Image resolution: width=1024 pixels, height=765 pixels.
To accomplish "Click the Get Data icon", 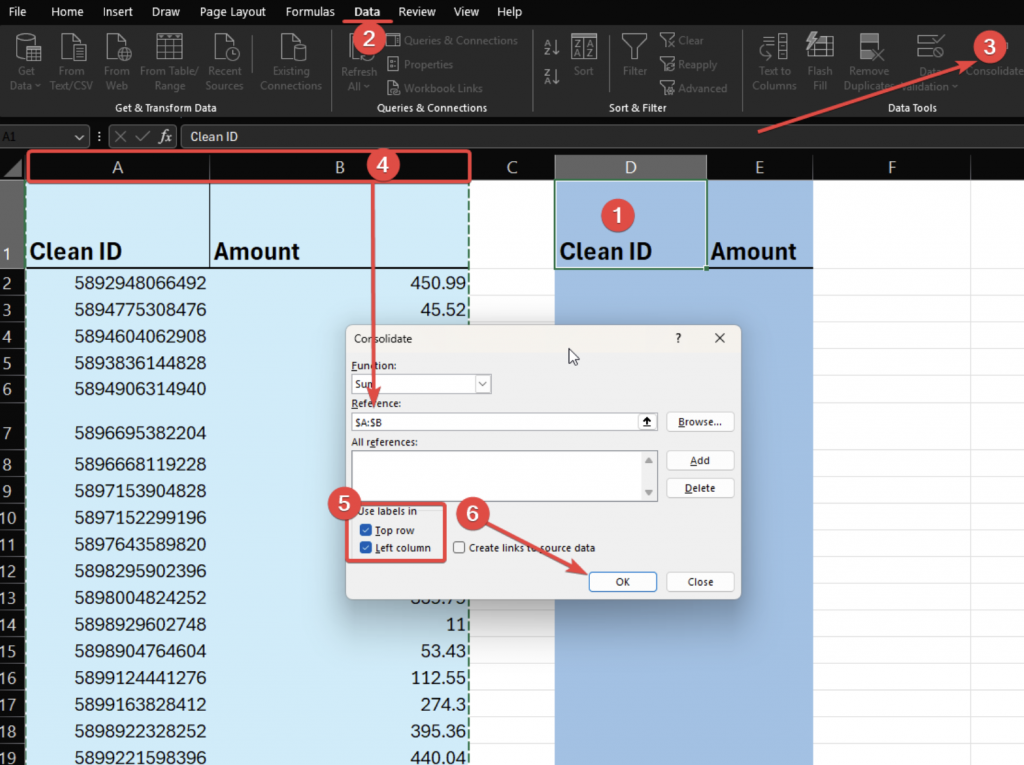I will (x=27, y=48).
